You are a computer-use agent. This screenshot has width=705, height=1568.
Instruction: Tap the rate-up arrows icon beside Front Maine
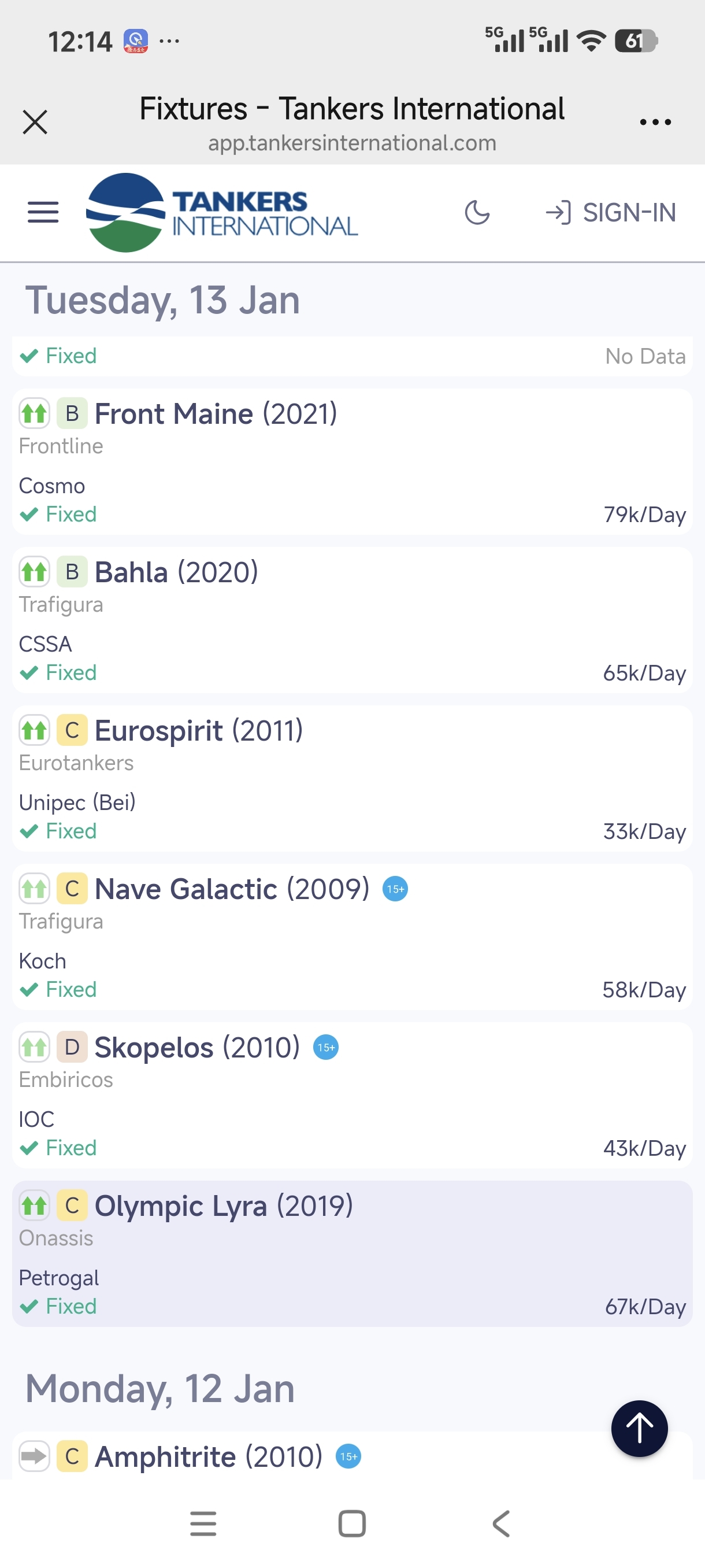(34, 413)
